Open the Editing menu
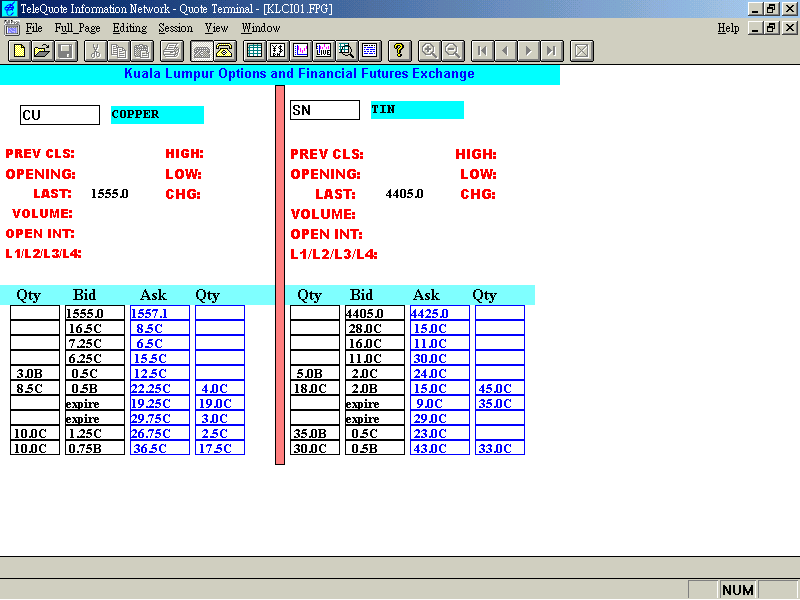The height and width of the screenshot is (600, 800). coord(130,28)
